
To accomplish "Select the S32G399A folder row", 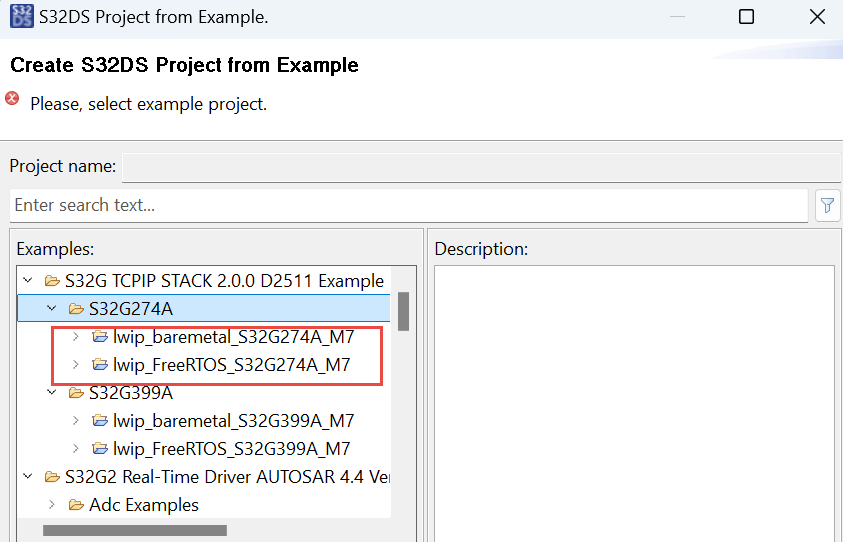I will 131,393.
